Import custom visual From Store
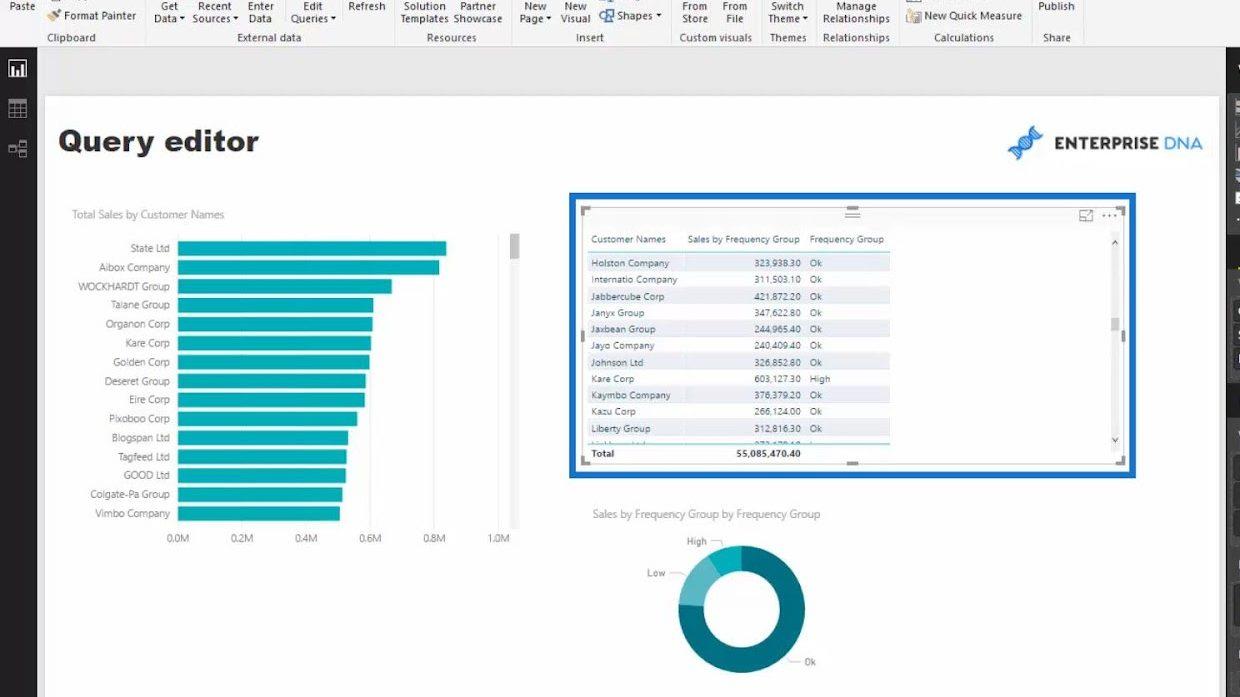The height and width of the screenshot is (697, 1240). tap(695, 12)
